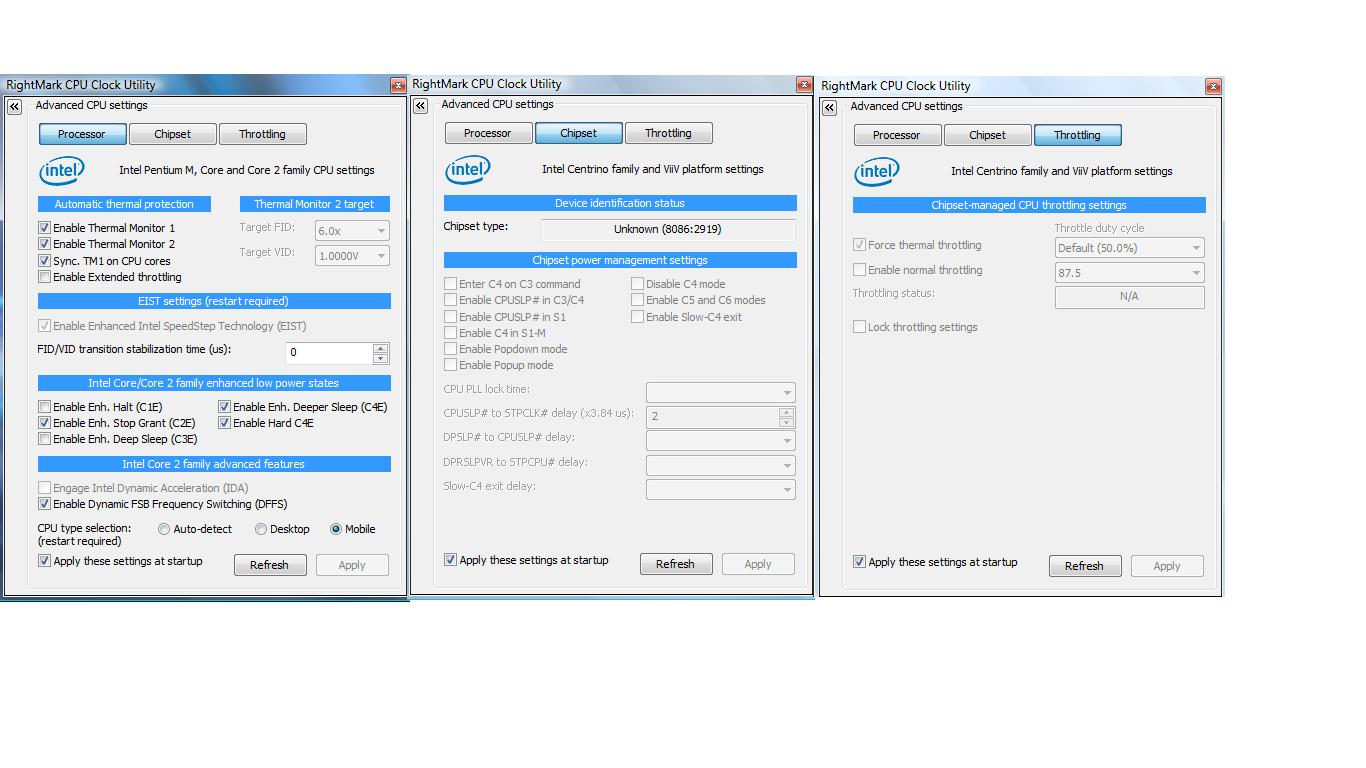Open Slow-C4 exit delay dropdown
Screen dimensions: 1366x768
point(721,489)
